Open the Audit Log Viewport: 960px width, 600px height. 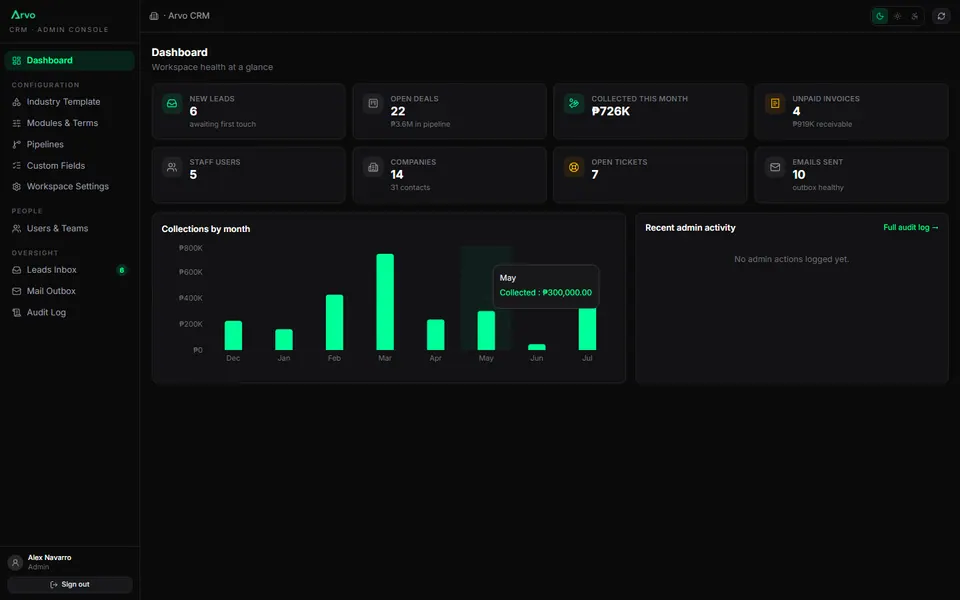(69, 312)
